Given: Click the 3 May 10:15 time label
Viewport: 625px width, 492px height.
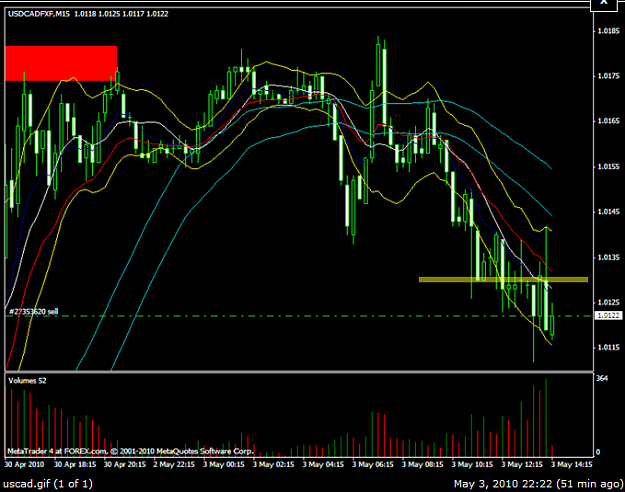Looking at the screenshot, I should [x=472, y=464].
